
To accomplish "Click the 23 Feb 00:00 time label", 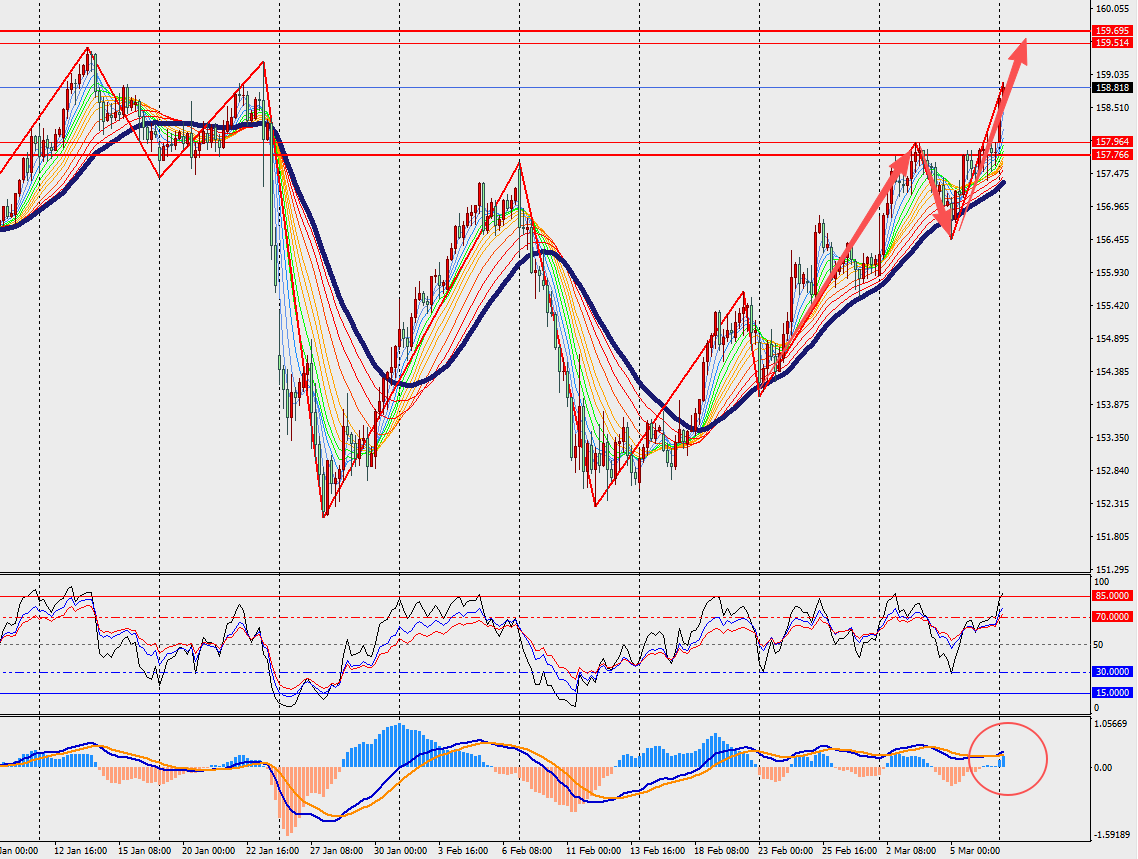I will coord(785,850).
